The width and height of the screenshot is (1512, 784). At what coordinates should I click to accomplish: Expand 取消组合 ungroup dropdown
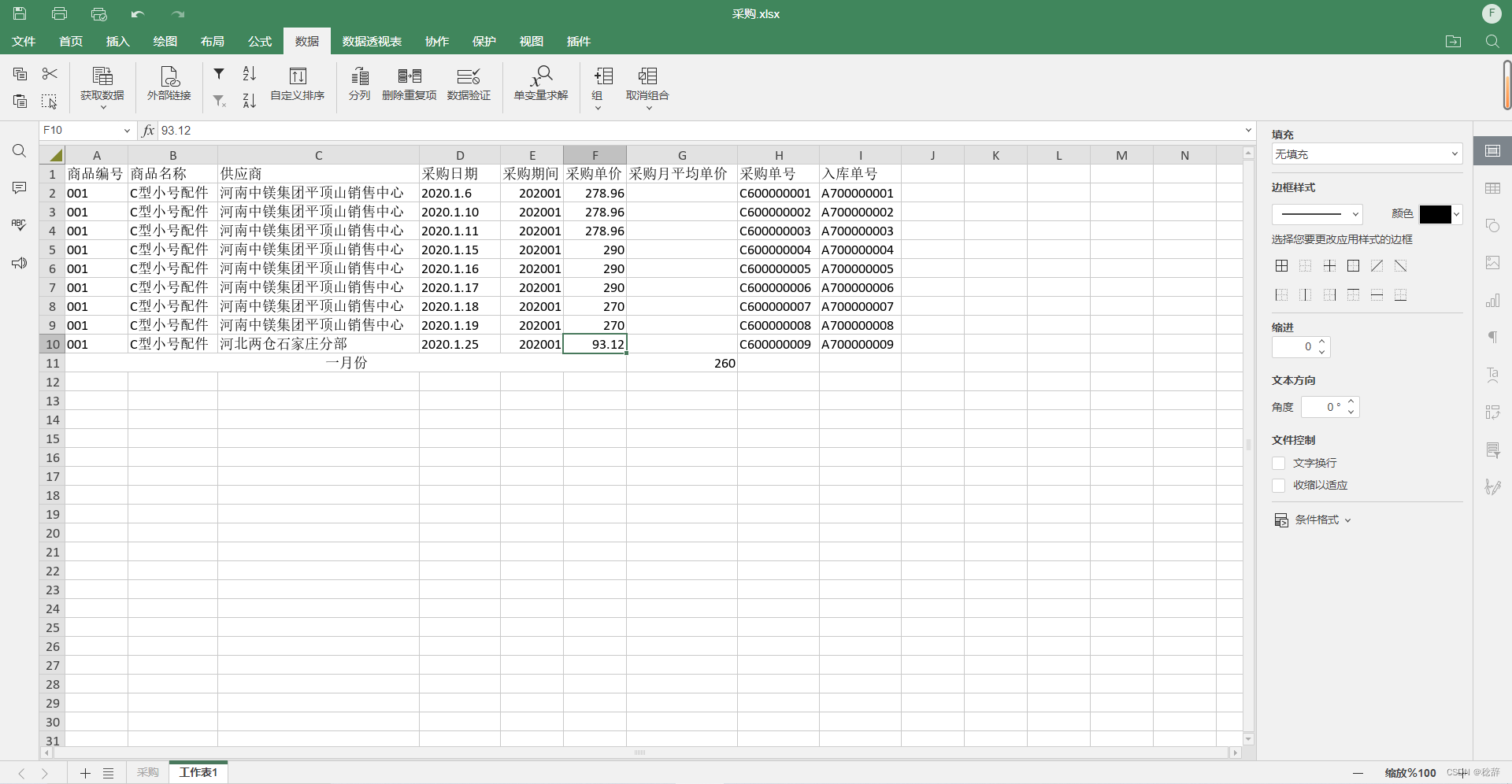tap(649, 107)
